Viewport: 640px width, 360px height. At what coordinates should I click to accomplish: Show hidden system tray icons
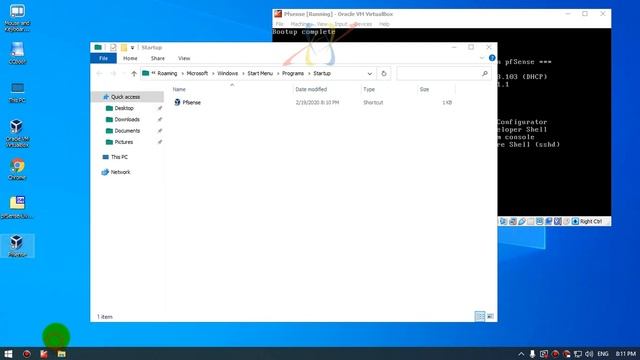[x=521, y=353]
